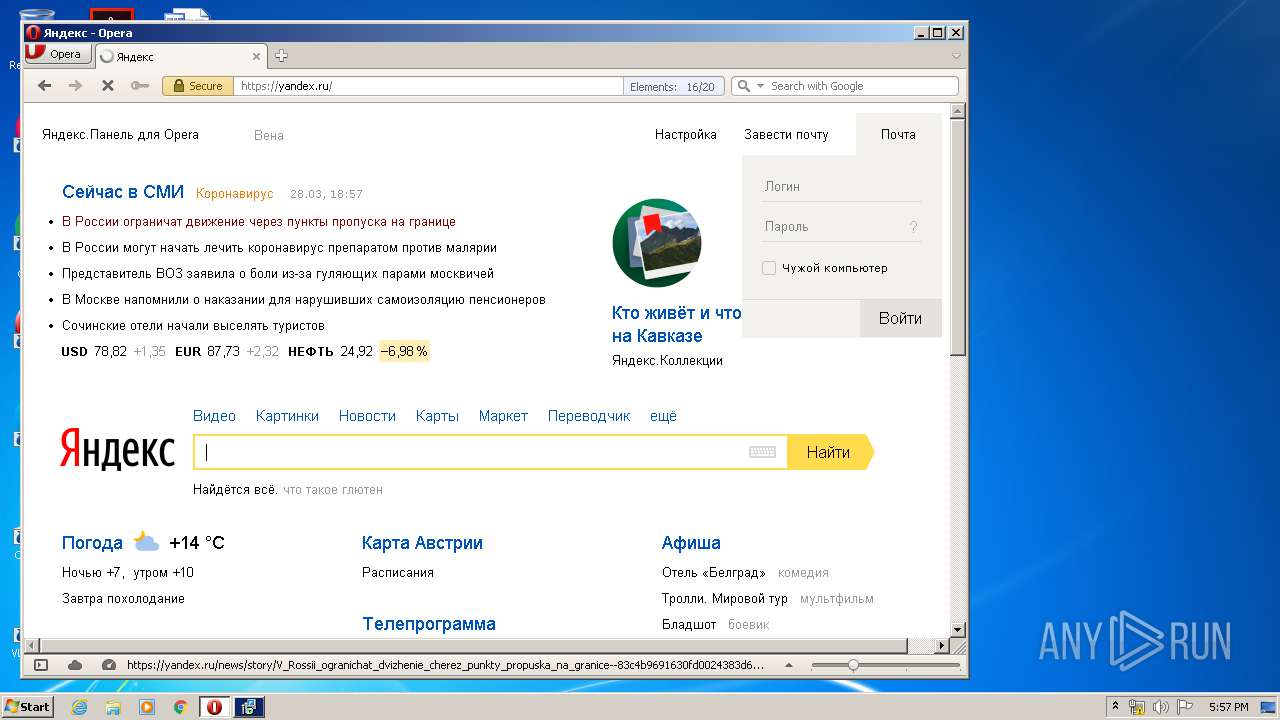Open Opera Link cloud icon

75,665
